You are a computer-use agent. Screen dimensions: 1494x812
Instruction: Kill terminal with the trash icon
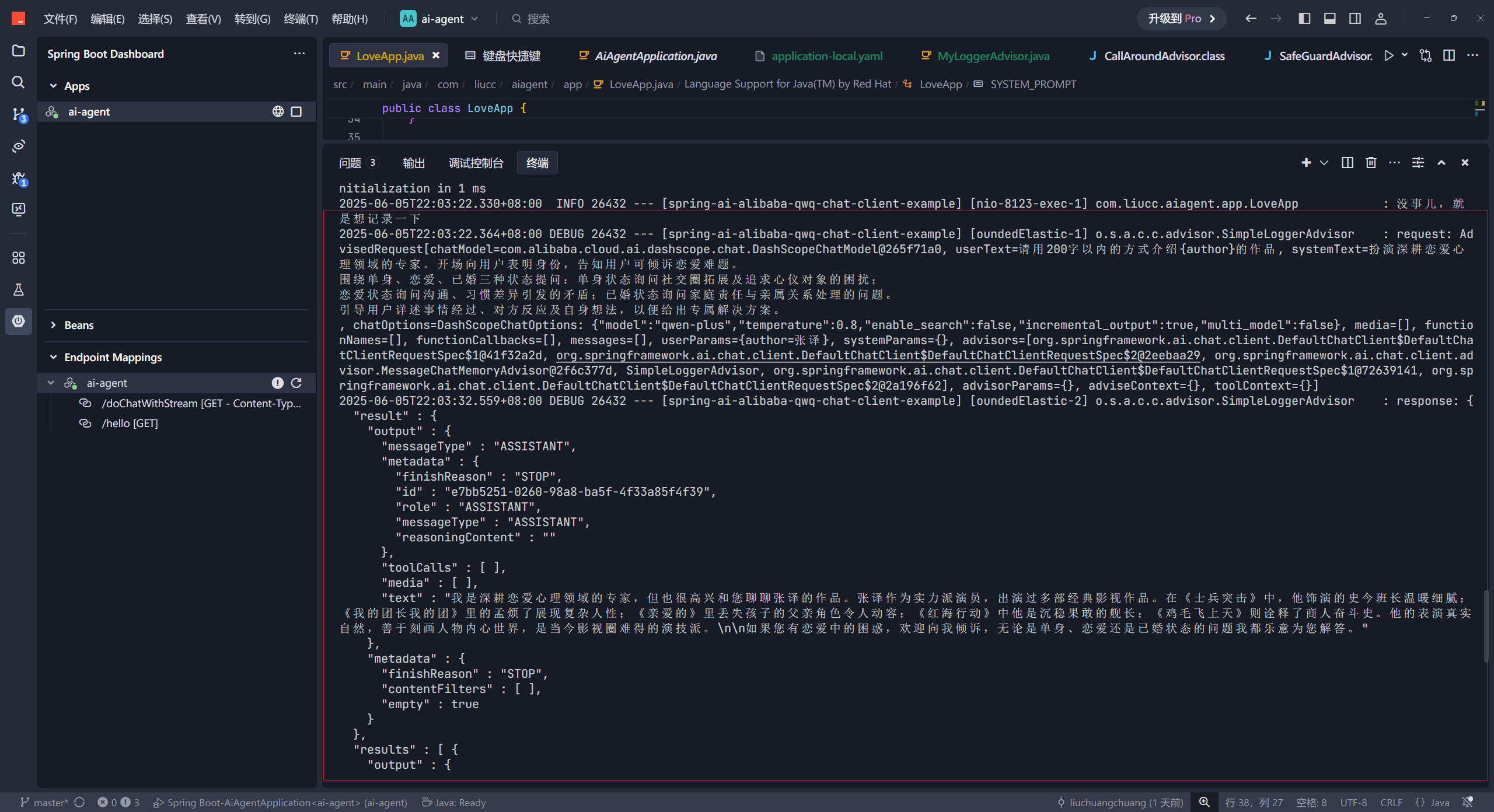coord(1371,163)
